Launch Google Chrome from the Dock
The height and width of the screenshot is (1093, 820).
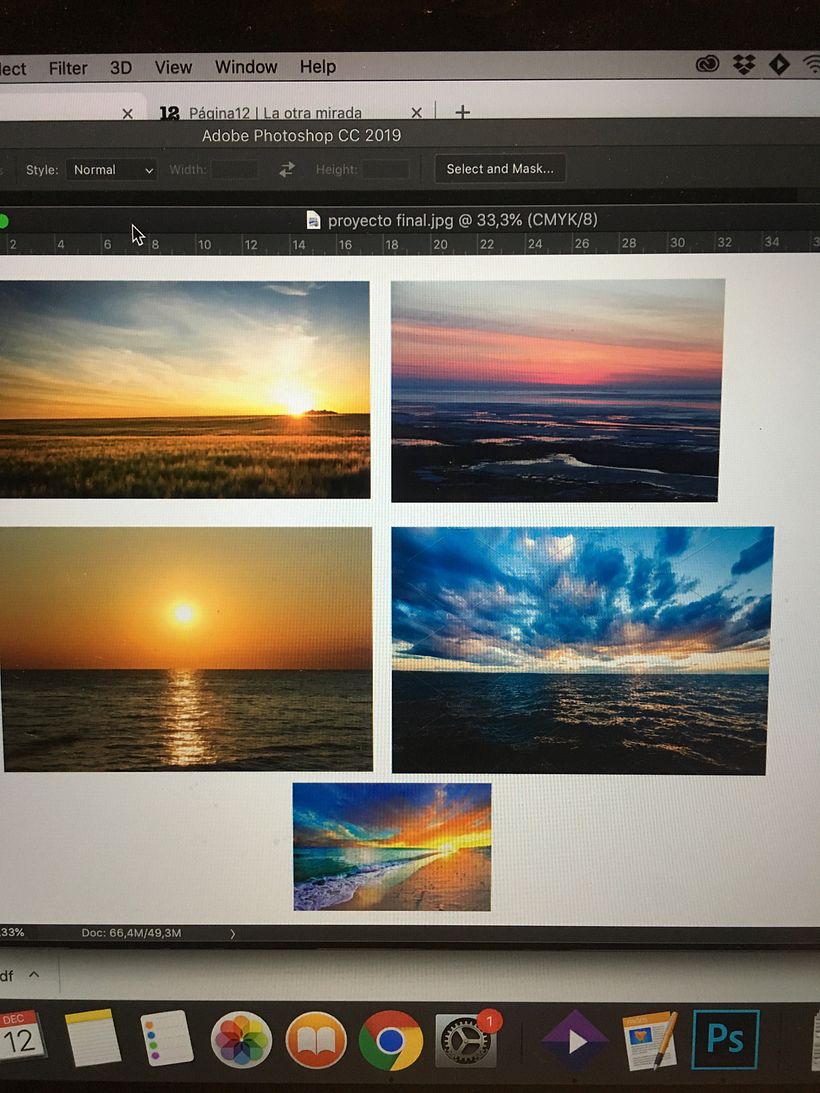click(390, 1040)
